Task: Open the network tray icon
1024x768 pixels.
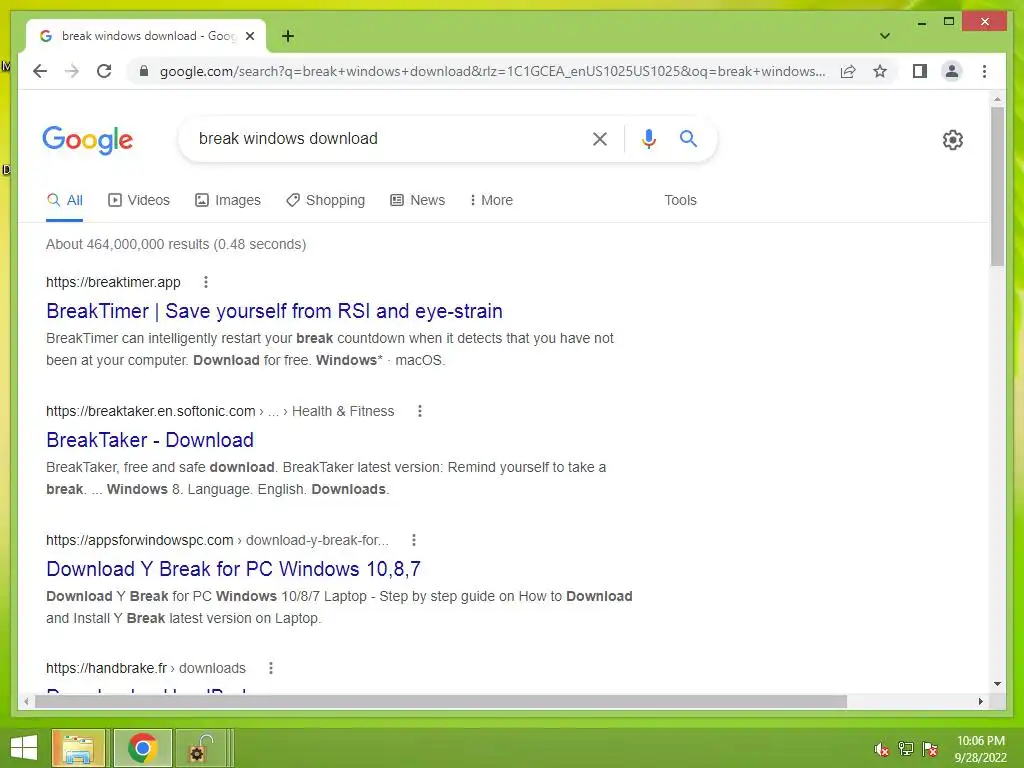Action: [905, 749]
